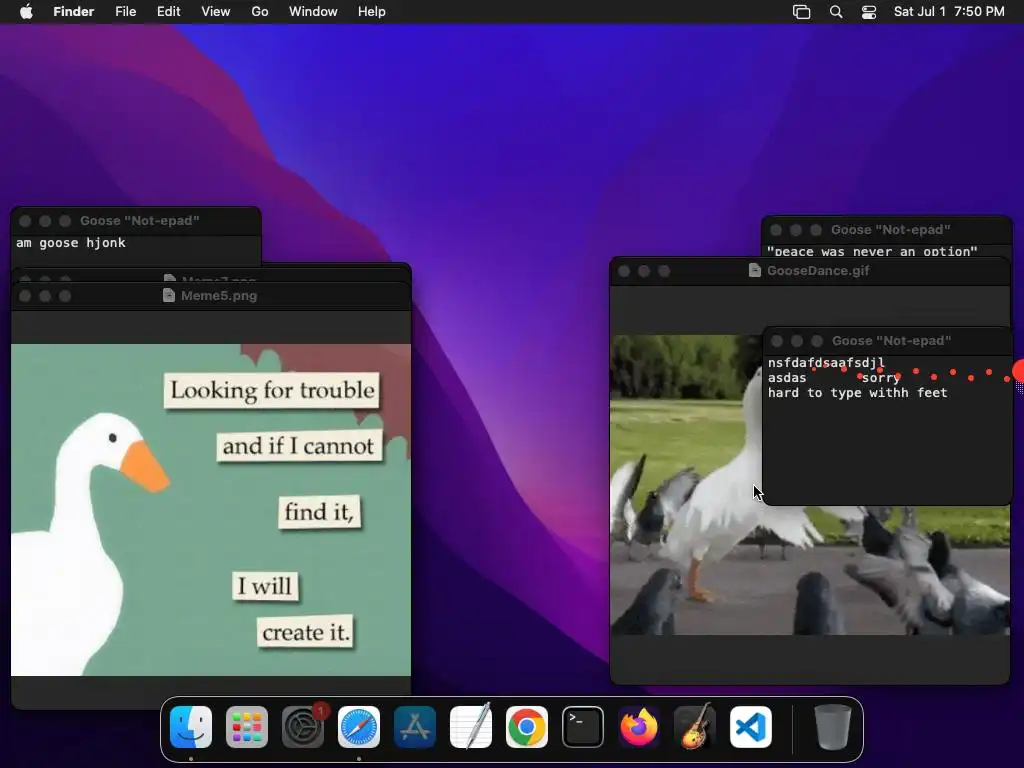Launch Visual Studio Code from the dock

tap(750, 727)
